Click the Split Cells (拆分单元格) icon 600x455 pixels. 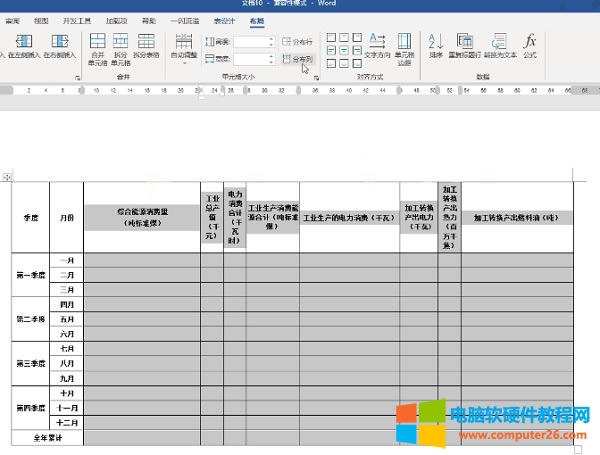coord(120,46)
